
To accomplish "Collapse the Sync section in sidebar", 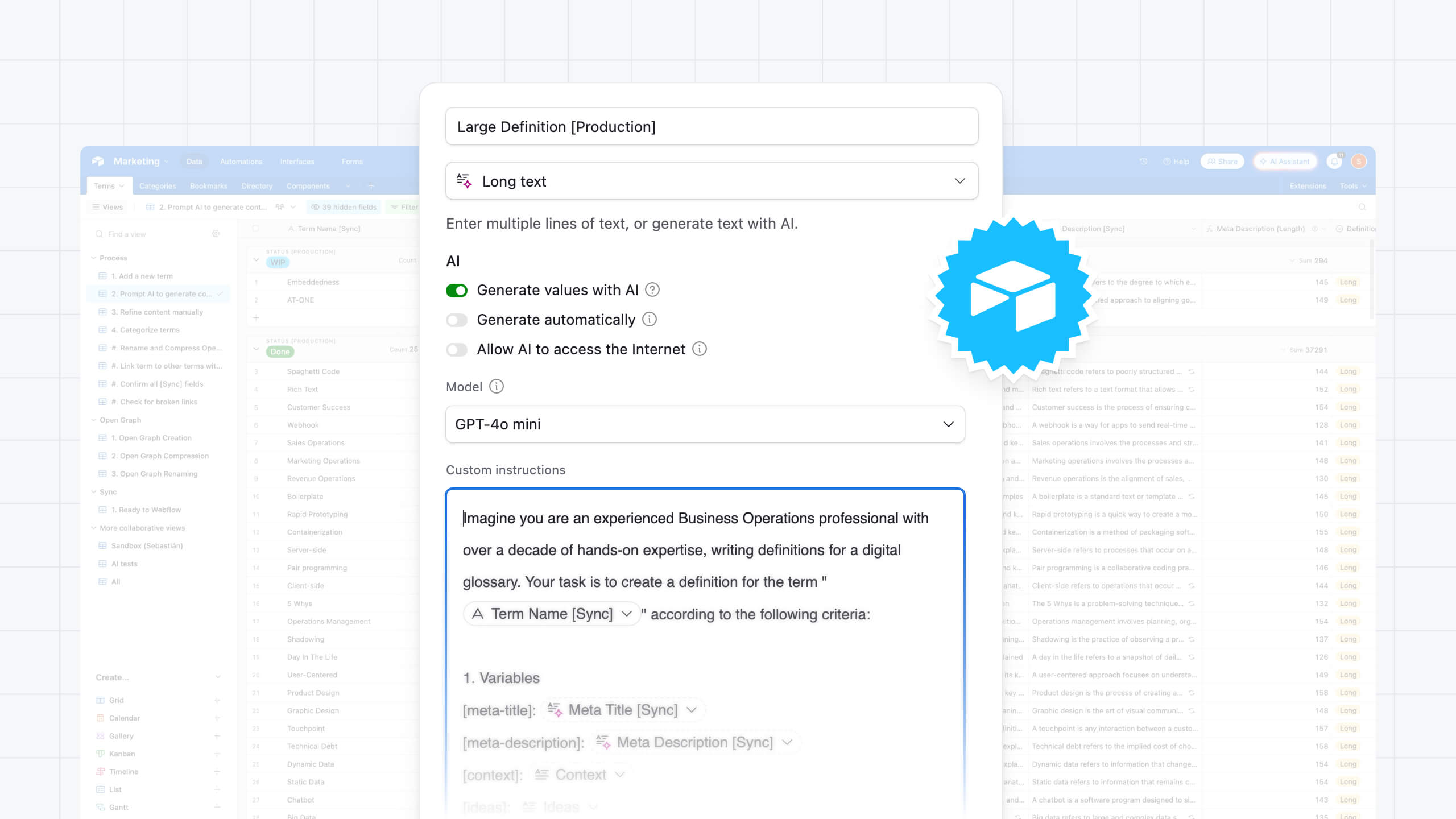I will pyautogui.click(x=94, y=492).
